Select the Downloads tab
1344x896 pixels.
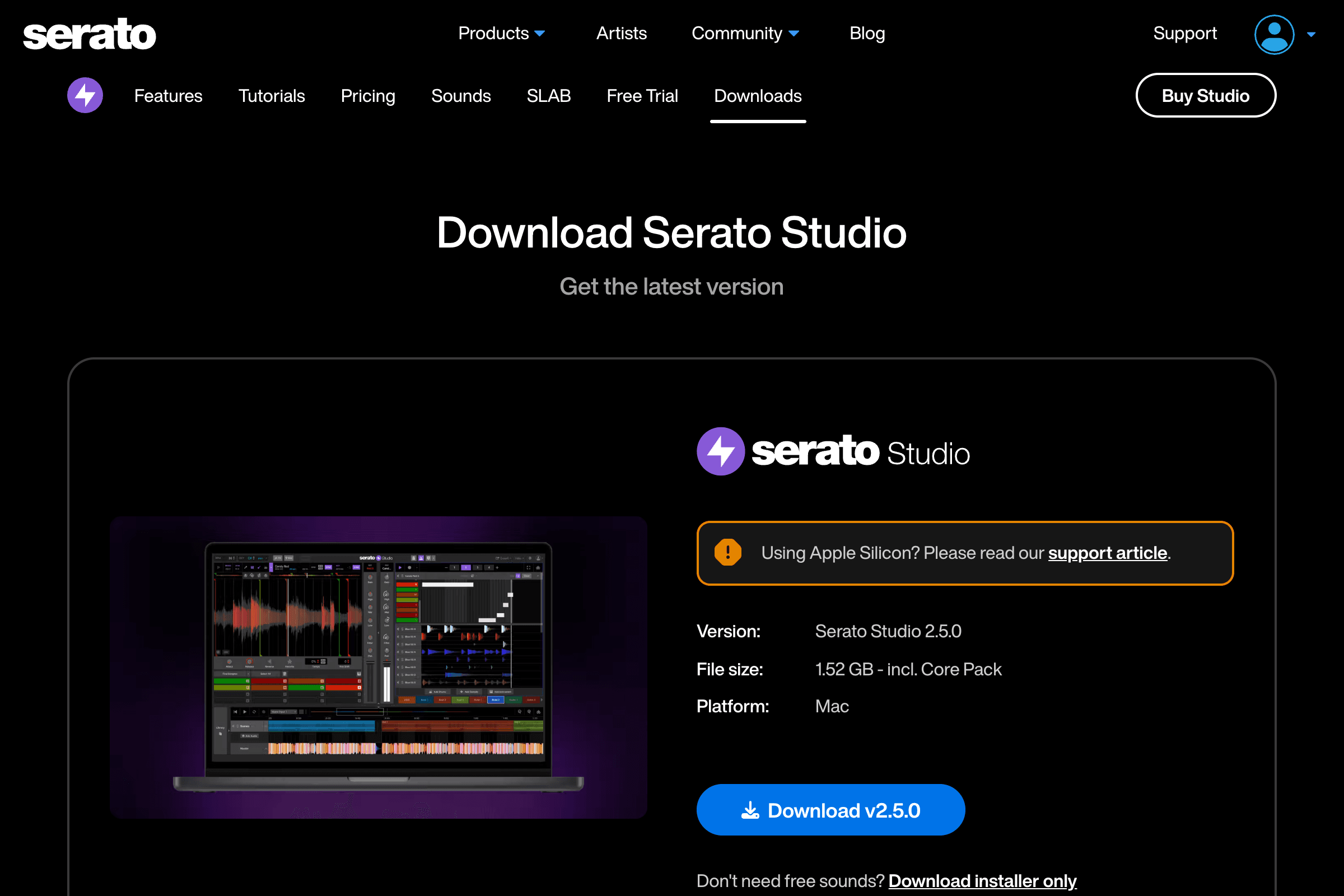click(758, 95)
